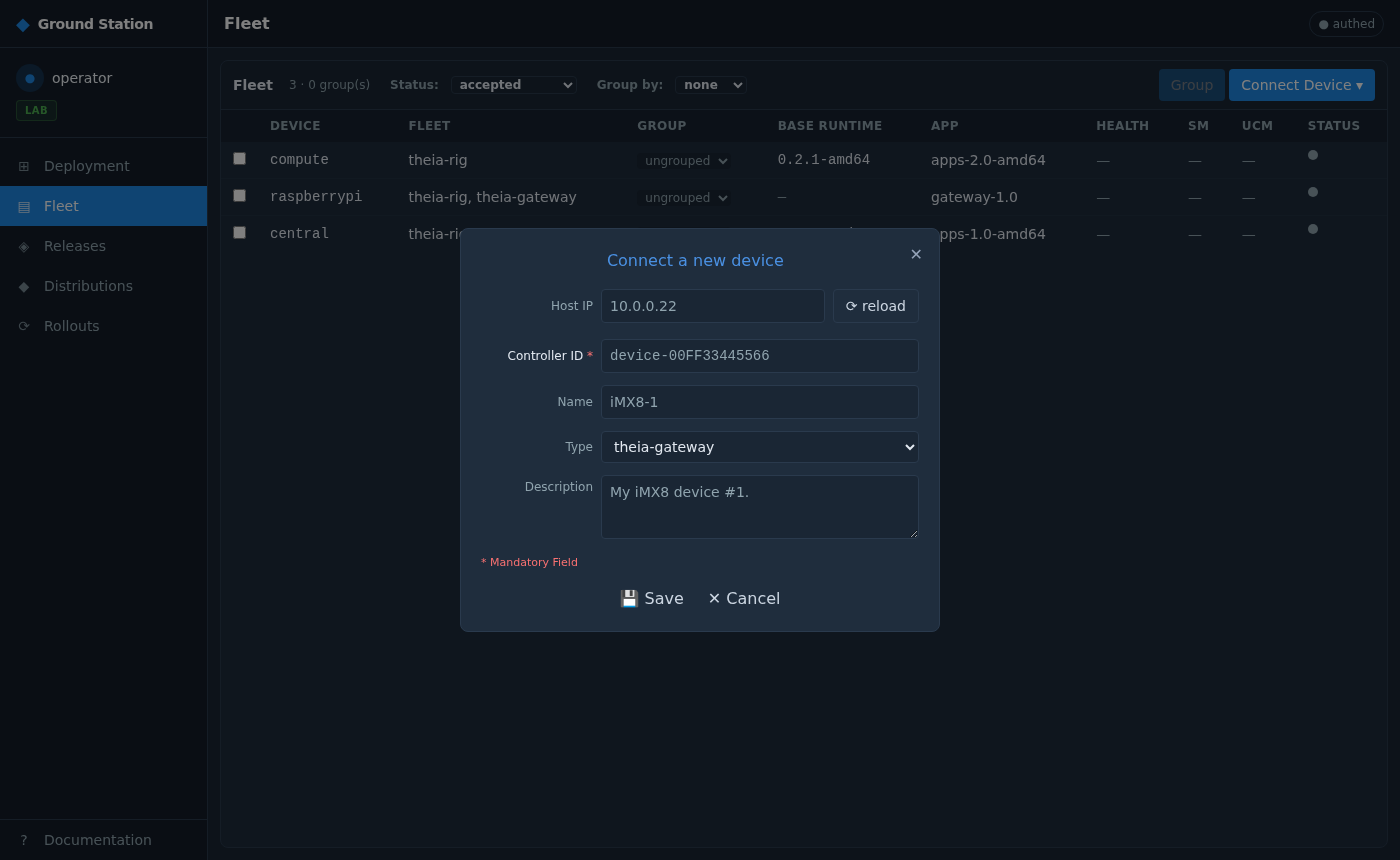Select Fleet in the sidebar
The image size is (1400, 860).
click(x=104, y=206)
